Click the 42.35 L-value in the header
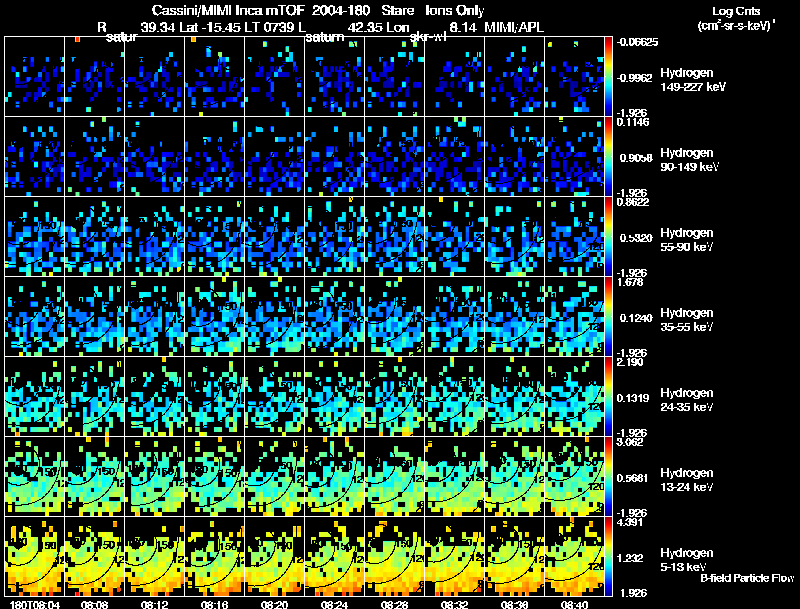Image resolution: width=800 pixels, height=609 pixels. click(x=365, y=27)
